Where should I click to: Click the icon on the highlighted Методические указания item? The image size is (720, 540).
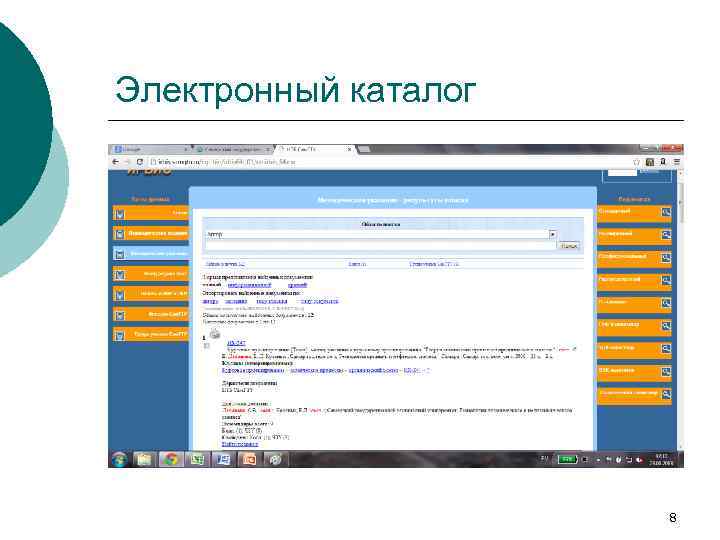(120, 254)
